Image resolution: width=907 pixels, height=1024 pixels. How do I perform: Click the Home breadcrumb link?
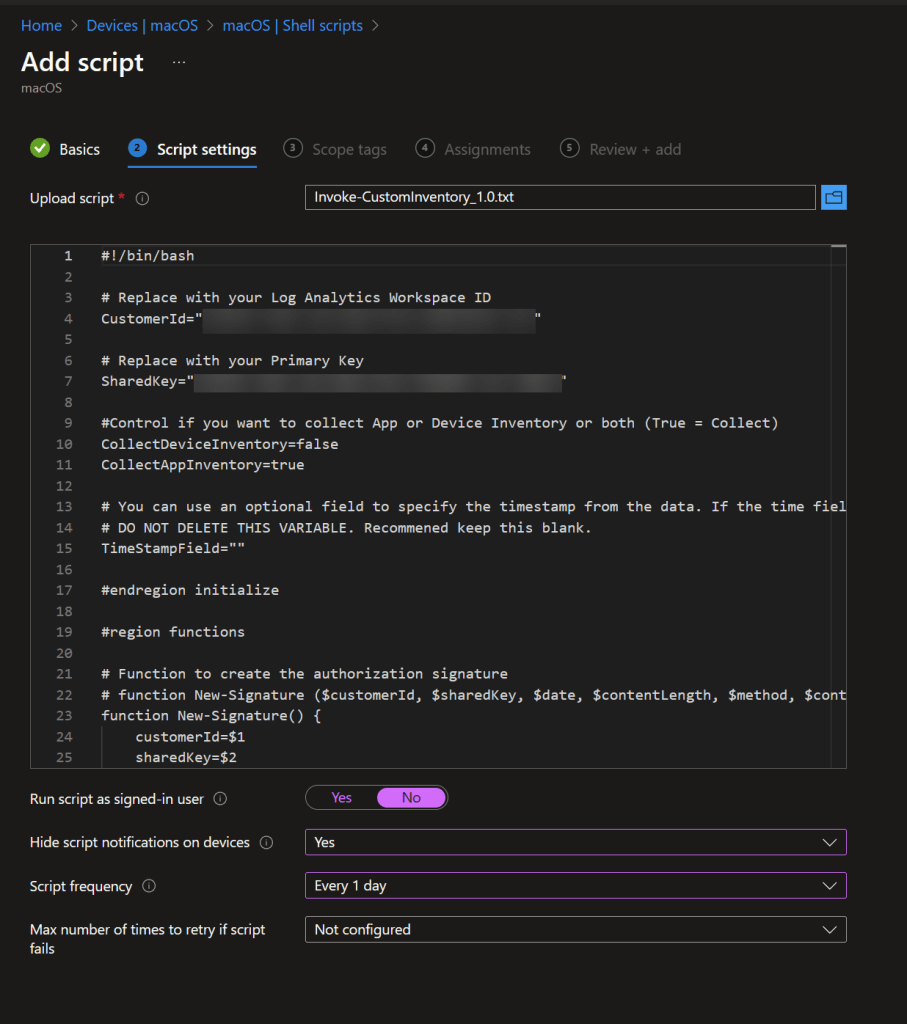pyautogui.click(x=41, y=26)
